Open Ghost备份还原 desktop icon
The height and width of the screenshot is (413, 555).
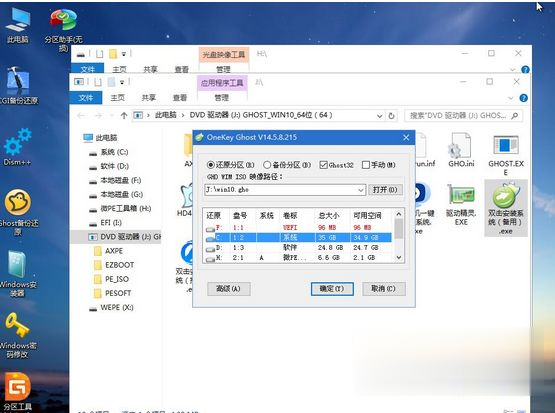[x=18, y=212]
